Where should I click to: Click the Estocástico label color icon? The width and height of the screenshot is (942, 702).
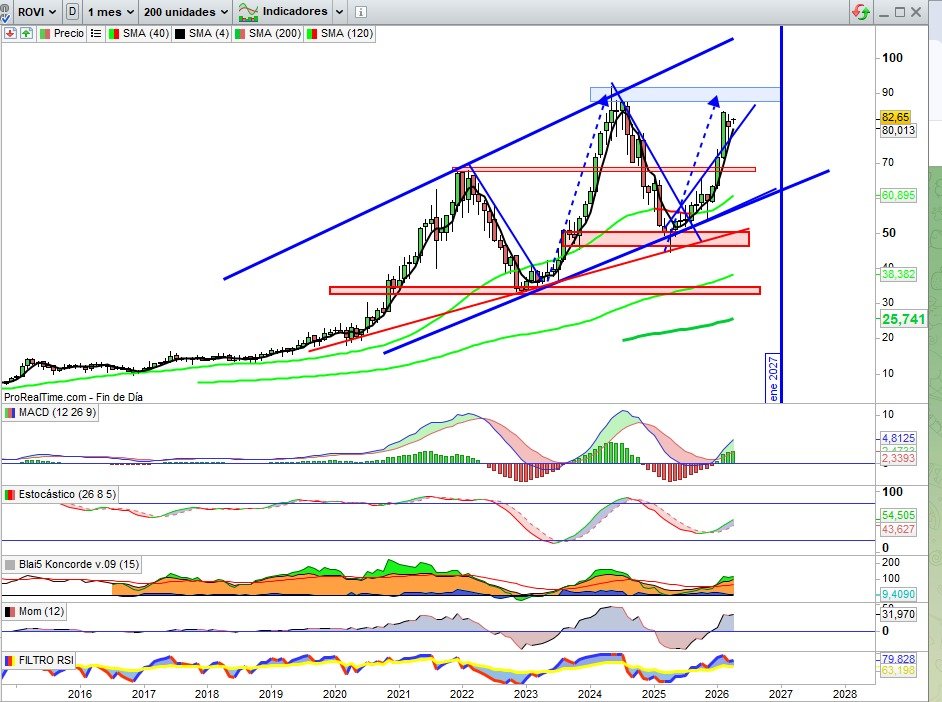[x=10, y=495]
